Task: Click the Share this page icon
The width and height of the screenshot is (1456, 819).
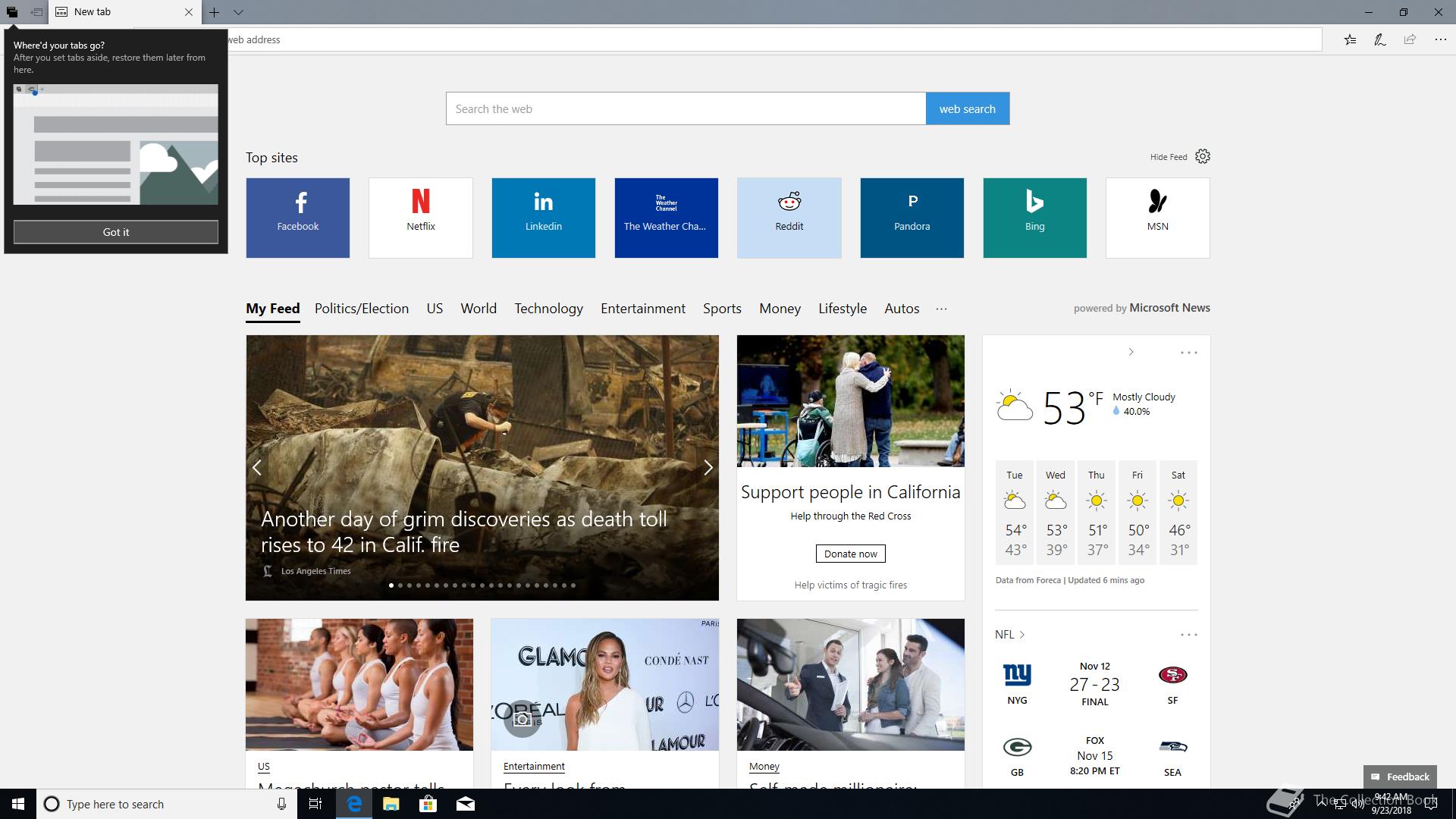Action: coord(1410,39)
